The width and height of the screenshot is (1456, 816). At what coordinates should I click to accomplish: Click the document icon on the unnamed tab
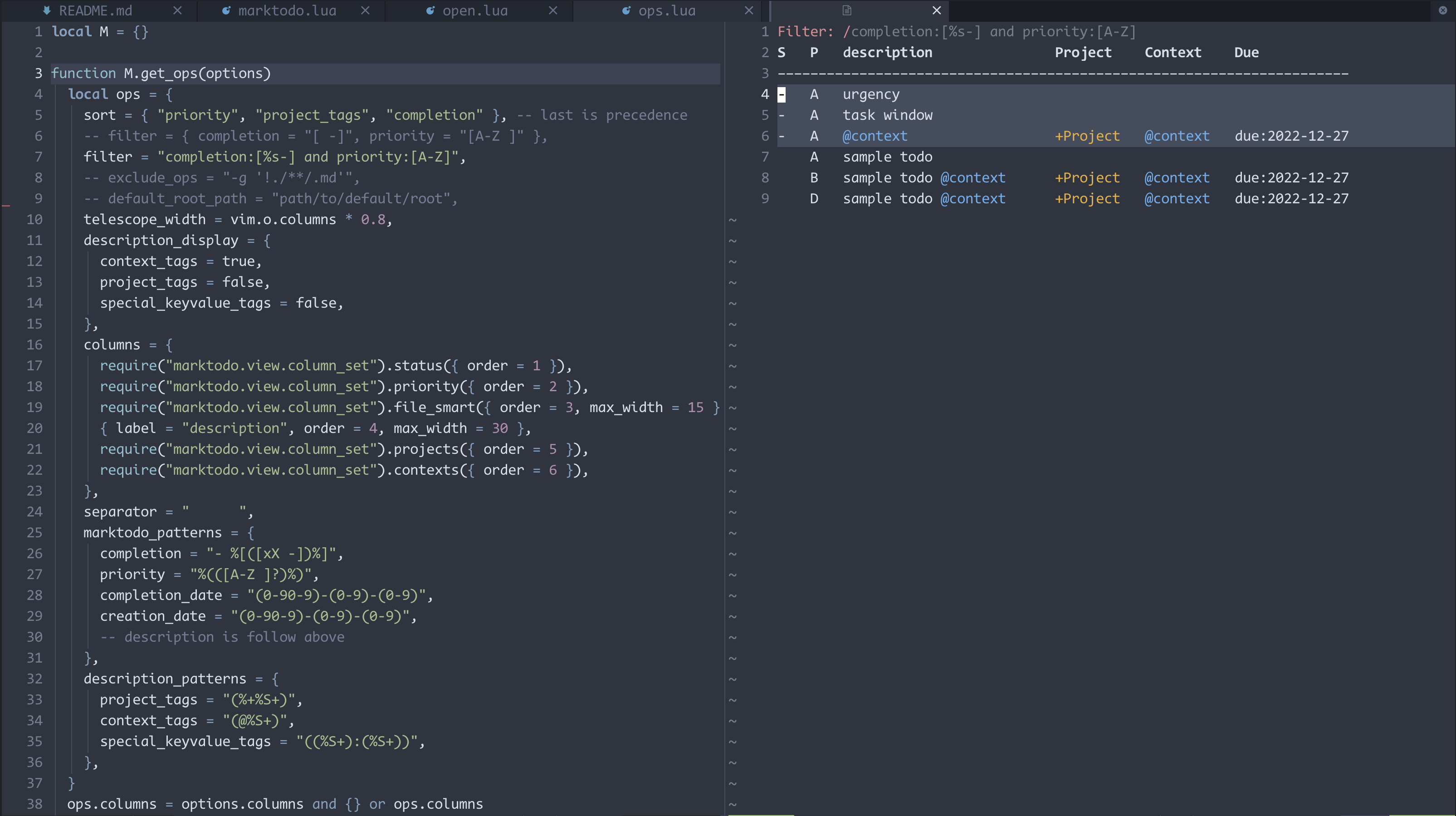click(x=846, y=11)
